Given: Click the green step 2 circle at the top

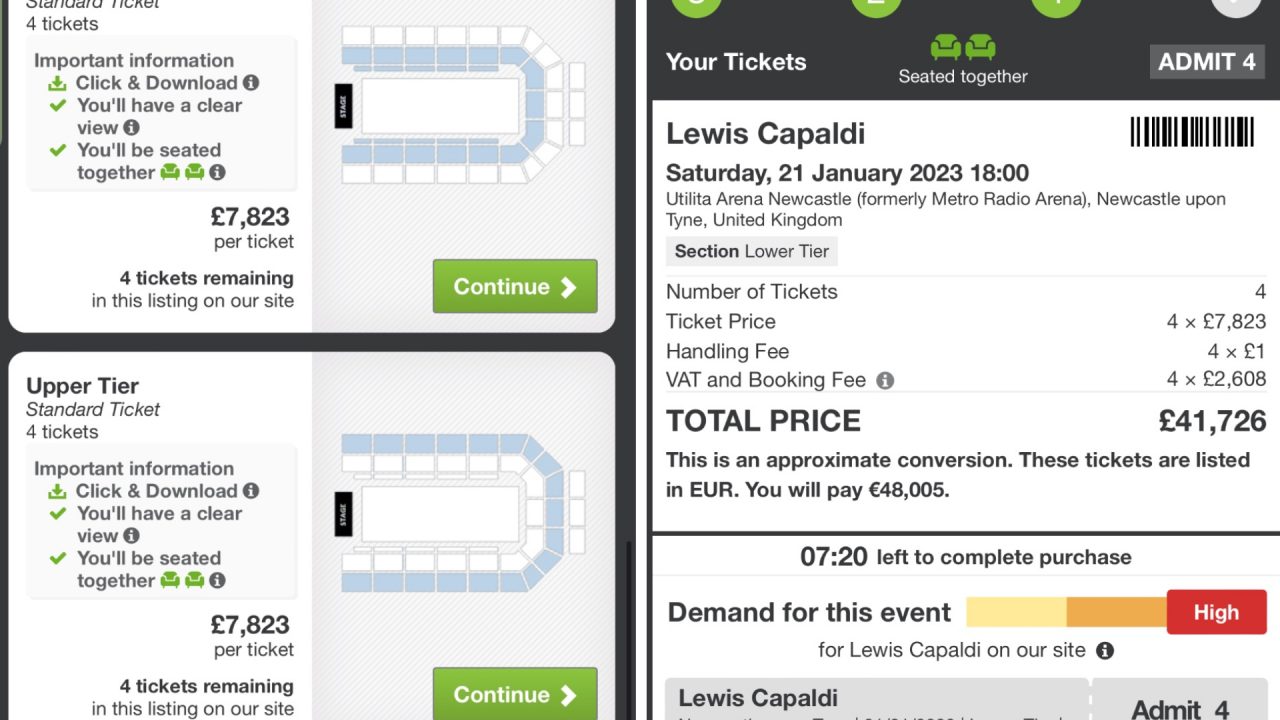Looking at the screenshot, I should (876, 3).
